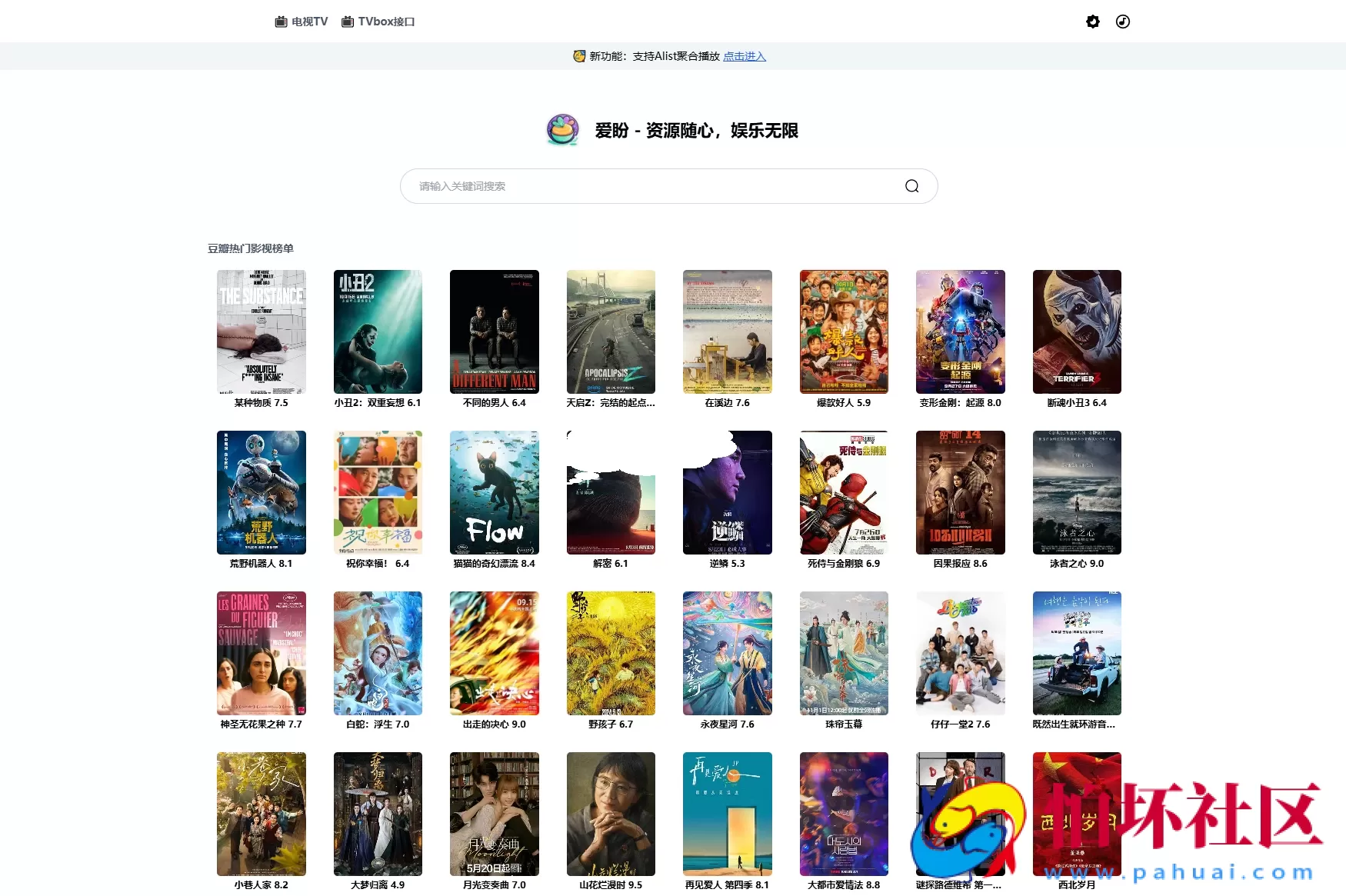
Task: Select the 小丑2：双重妄想 poster
Action: (x=378, y=331)
